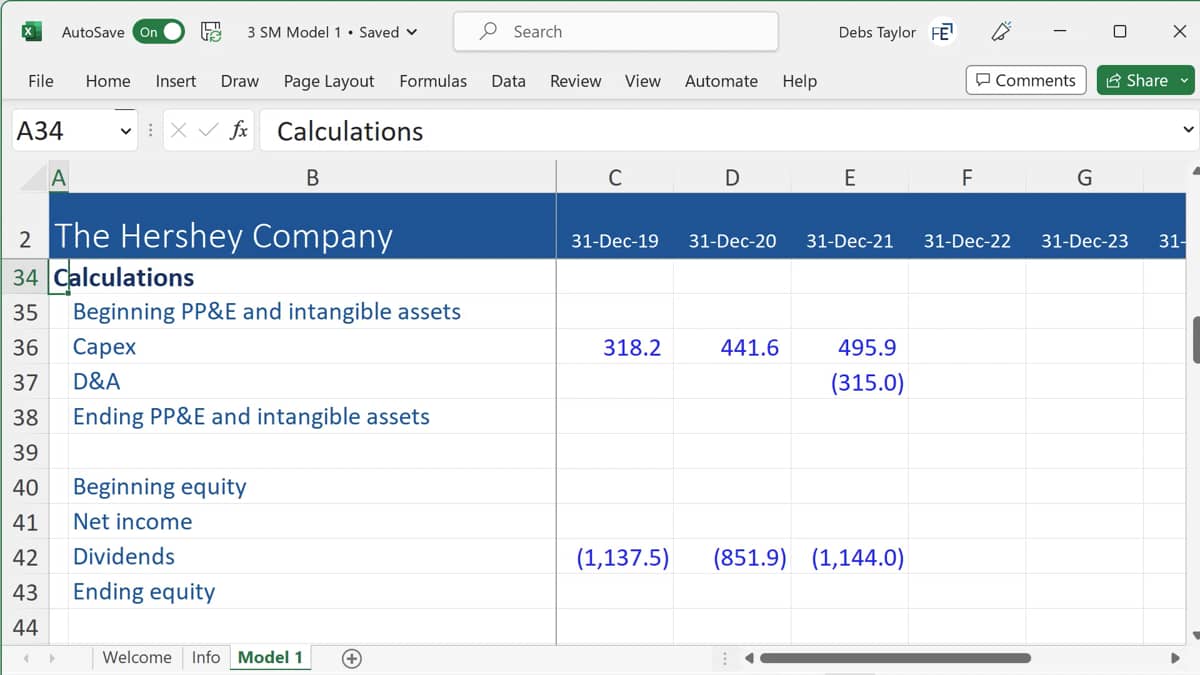
Task: Open the Page Layout tab
Action: (329, 81)
